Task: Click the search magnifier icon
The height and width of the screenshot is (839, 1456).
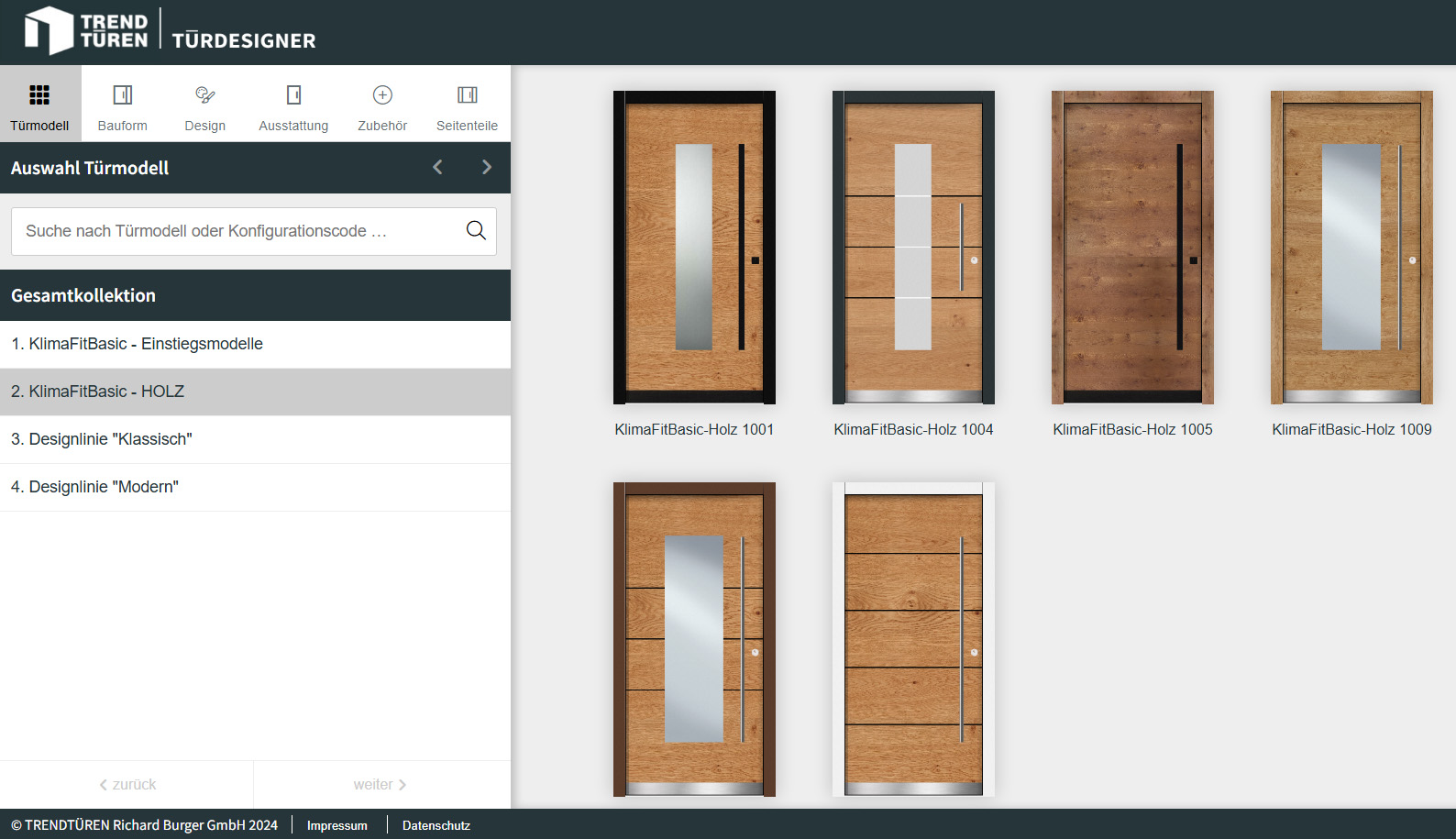Action: [x=476, y=230]
